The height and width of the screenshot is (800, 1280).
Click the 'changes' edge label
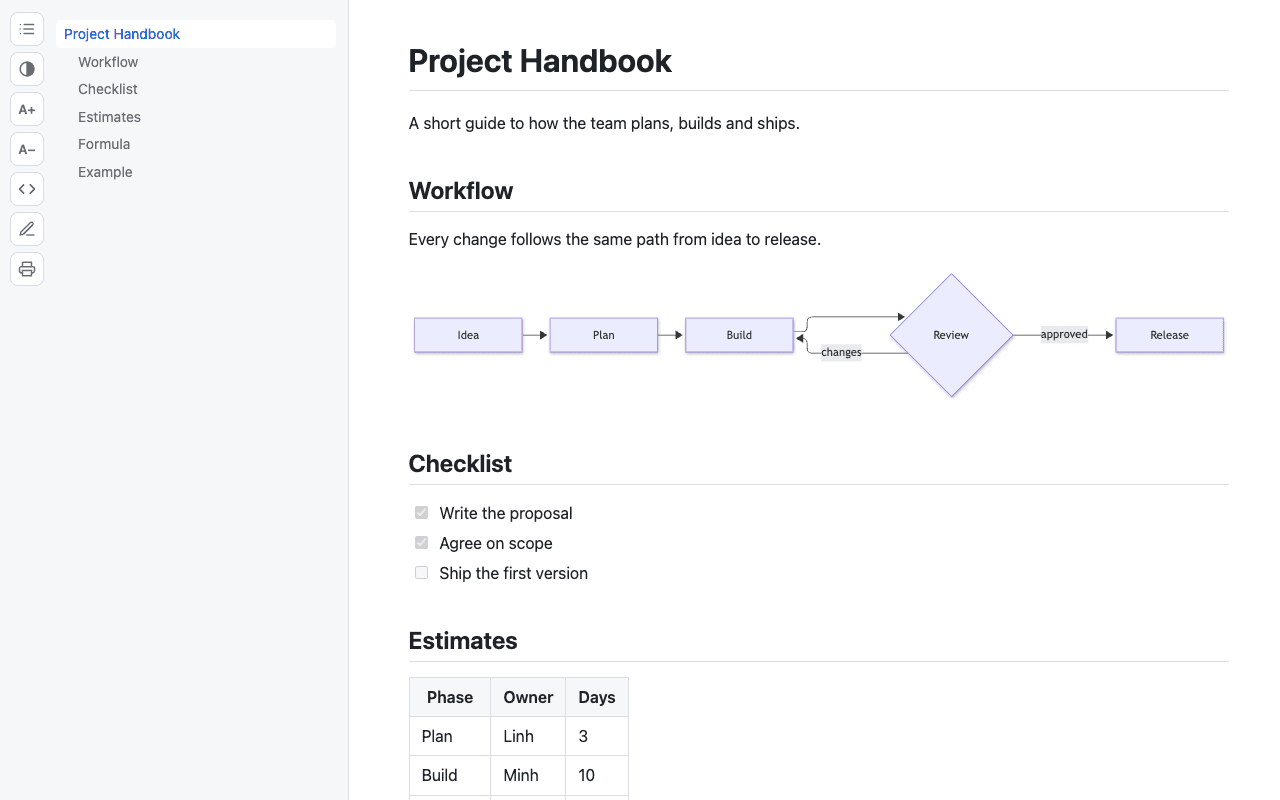[x=841, y=352]
